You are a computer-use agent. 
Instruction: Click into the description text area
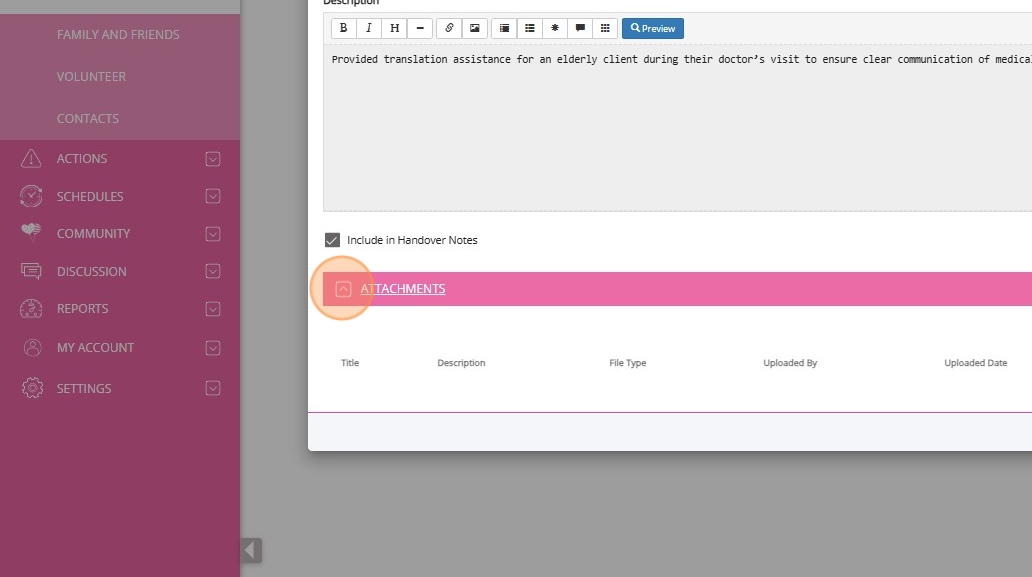point(678,128)
